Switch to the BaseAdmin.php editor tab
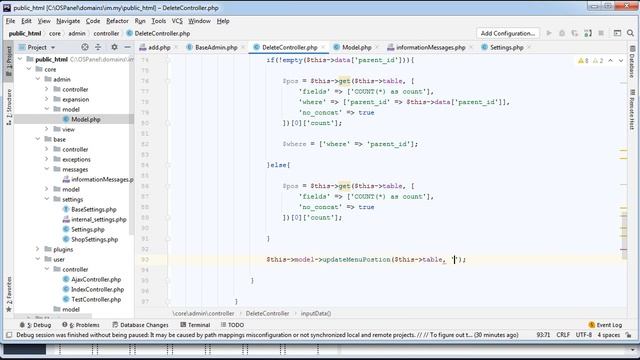The height and width of the screenshot is (360, 640). (x=216, y=47)
